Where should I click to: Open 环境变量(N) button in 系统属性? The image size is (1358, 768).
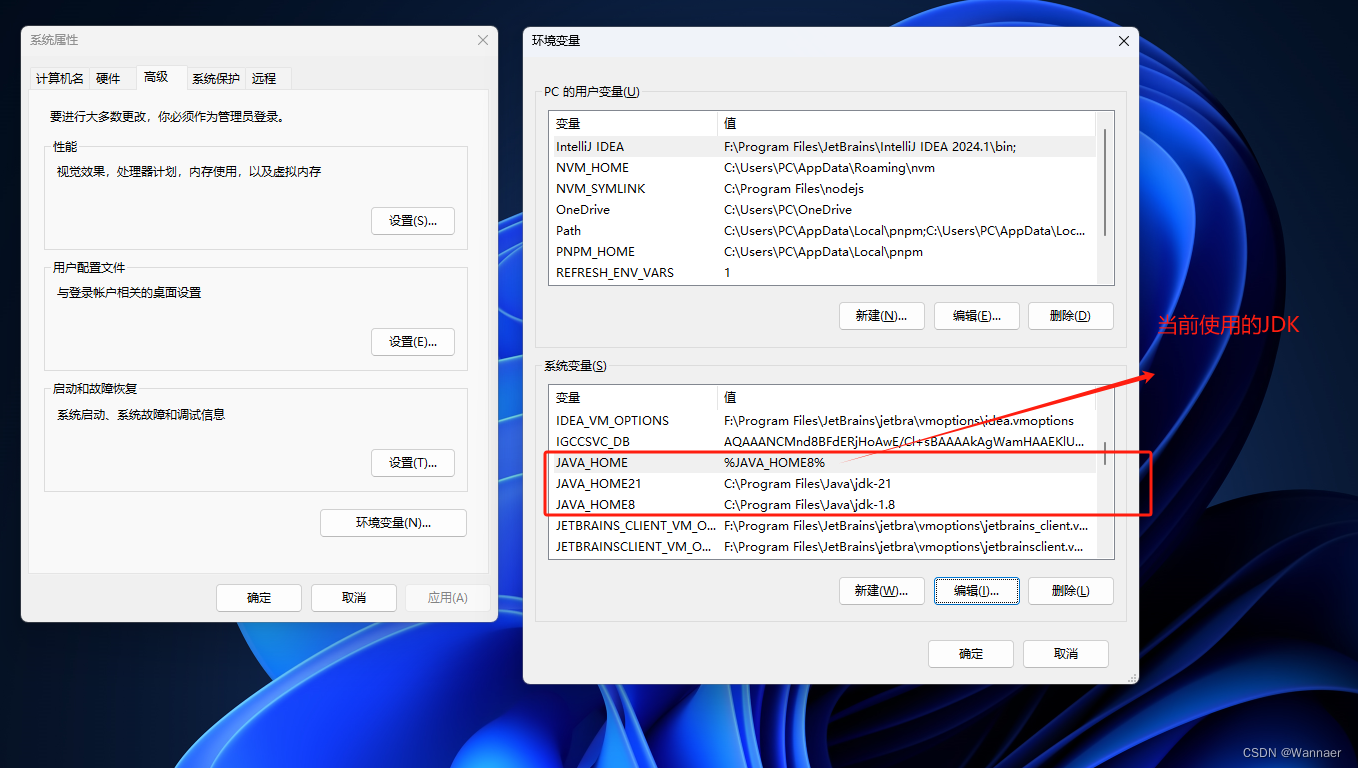tap(393, 523)
